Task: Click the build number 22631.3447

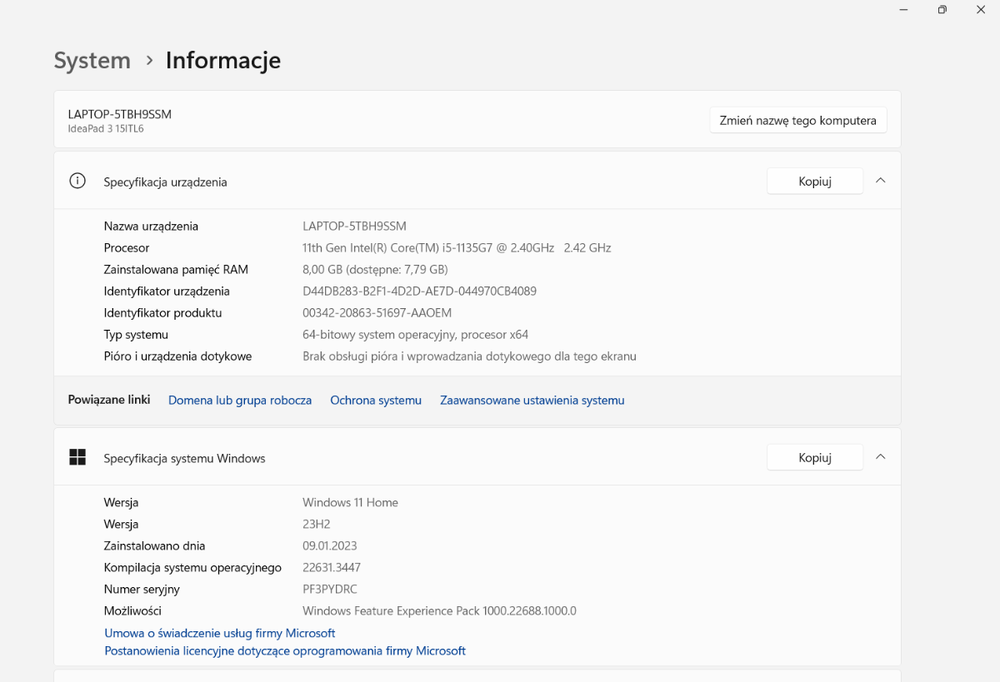Action: (x=332, y=567)
